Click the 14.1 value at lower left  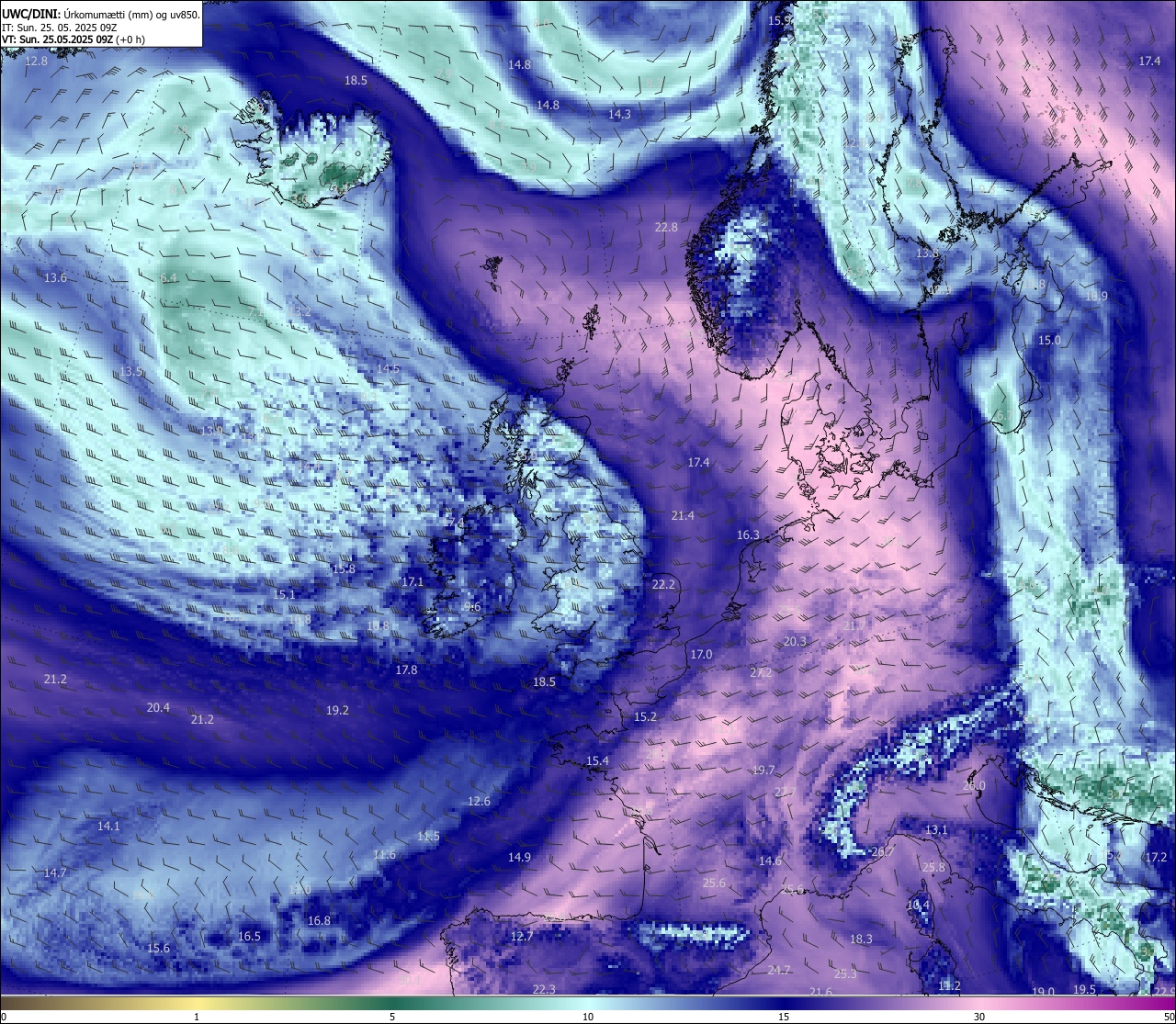point(108,827)
